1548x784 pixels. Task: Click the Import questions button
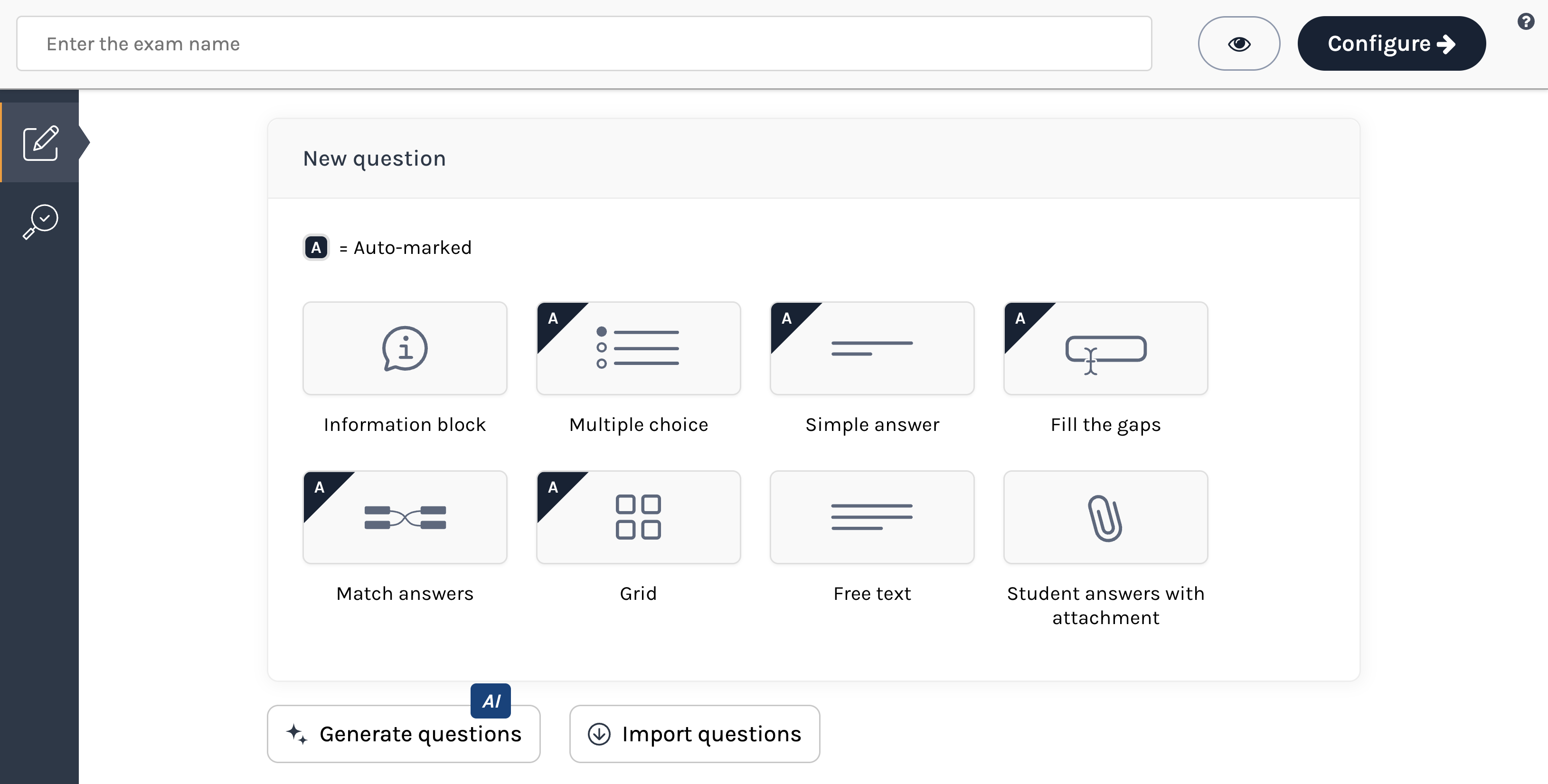694,734
